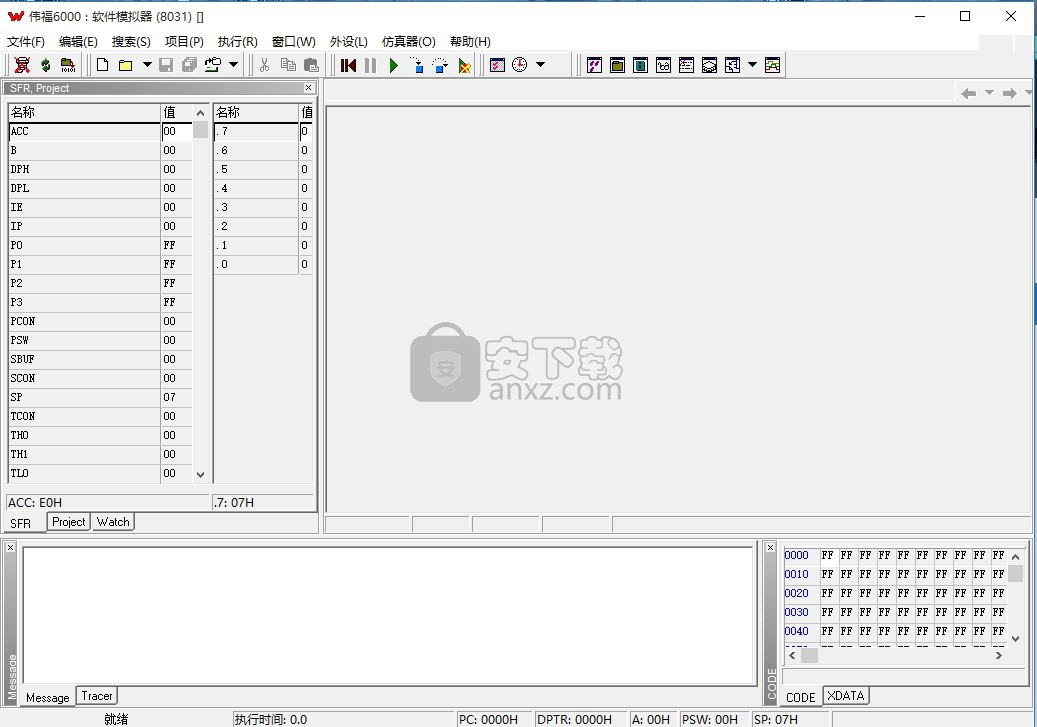Click the project open icon beside save all

click(212, 65)
